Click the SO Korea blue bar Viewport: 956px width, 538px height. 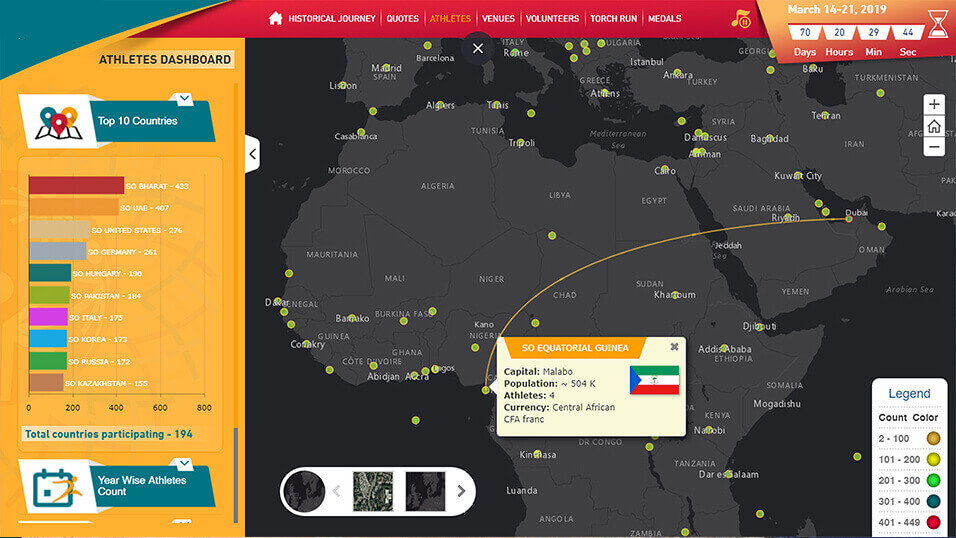pos(48,339)
